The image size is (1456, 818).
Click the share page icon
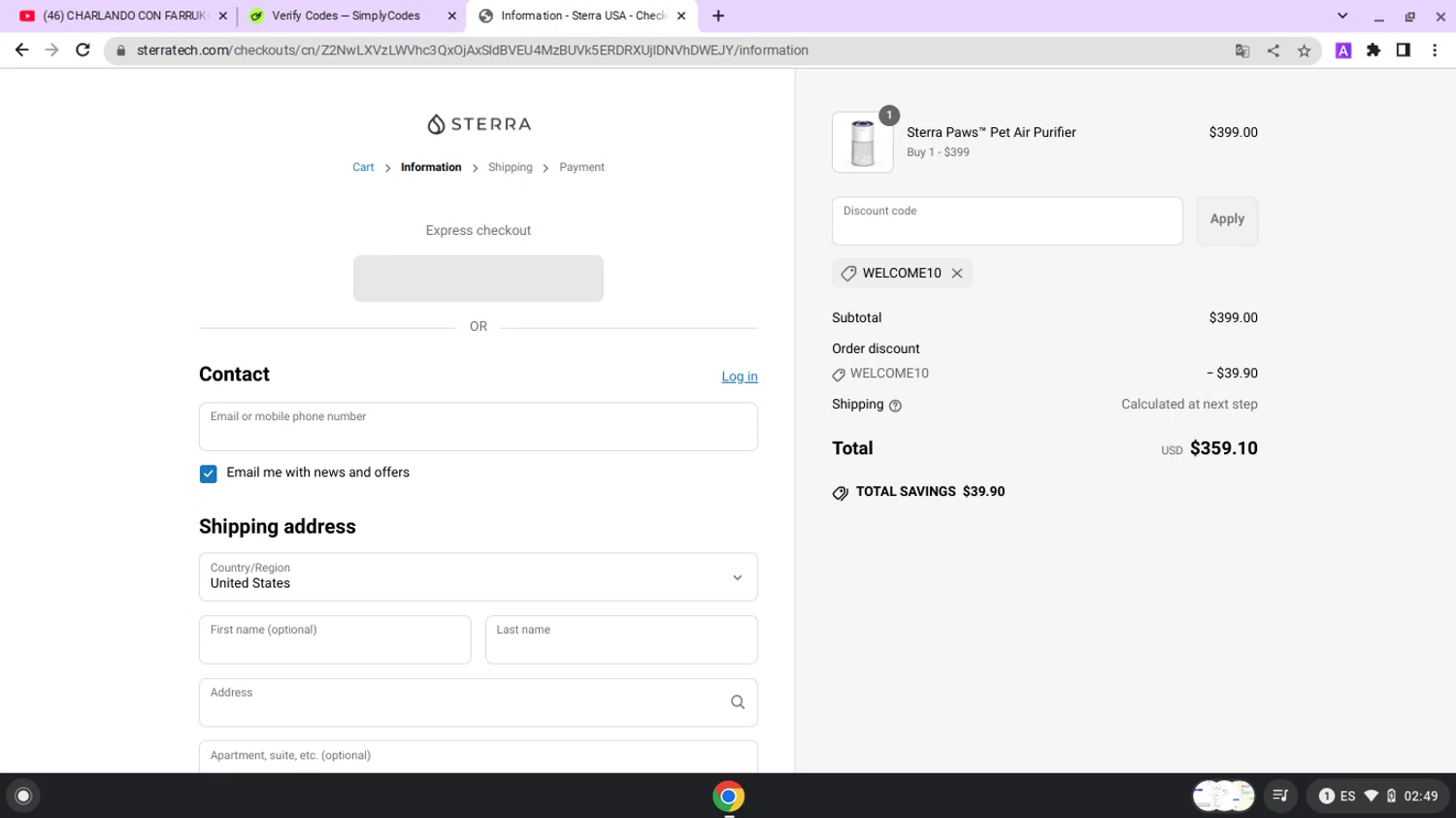[x=1274, y=50]
